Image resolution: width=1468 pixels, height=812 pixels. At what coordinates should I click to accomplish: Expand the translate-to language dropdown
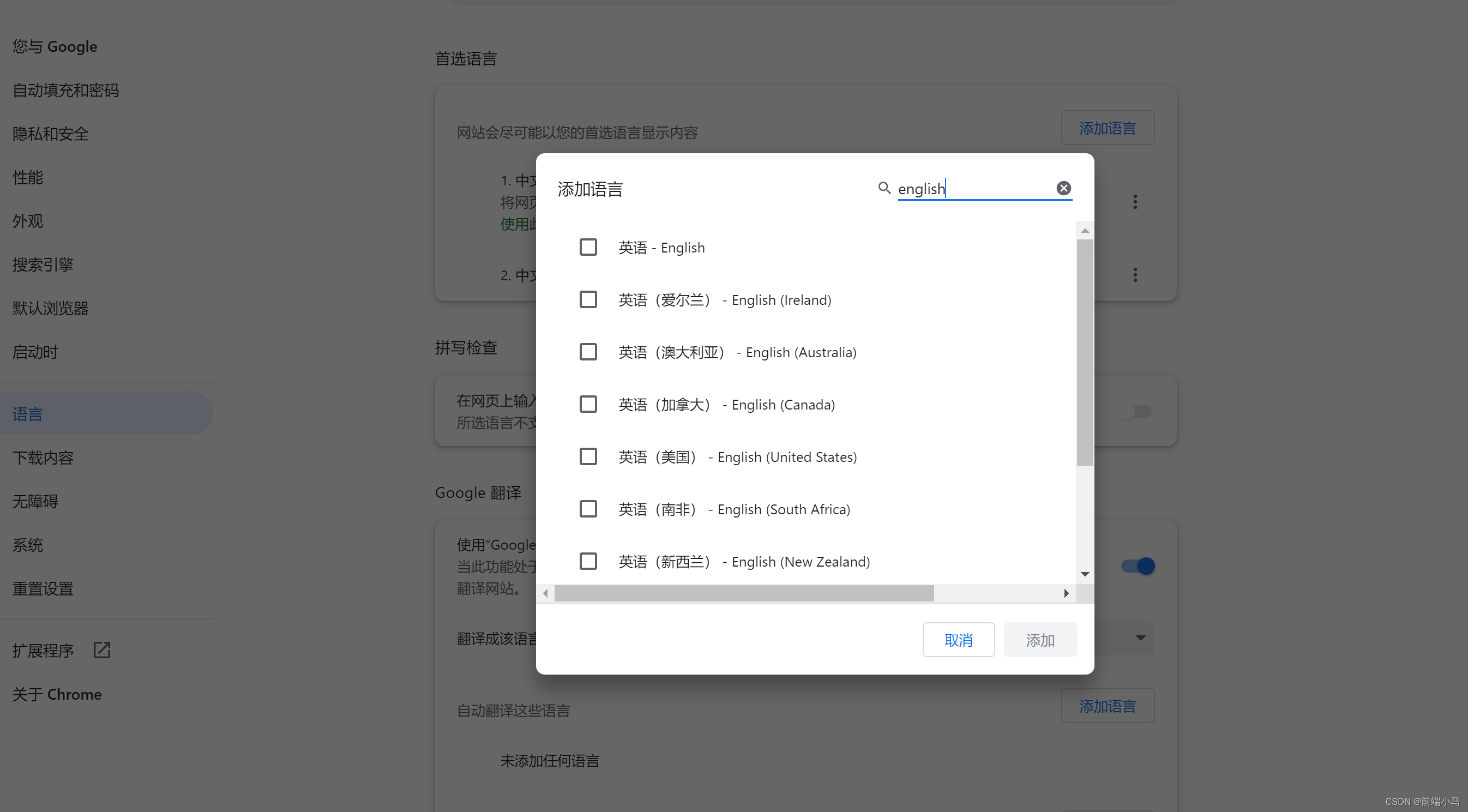[x=1140, y=637]
